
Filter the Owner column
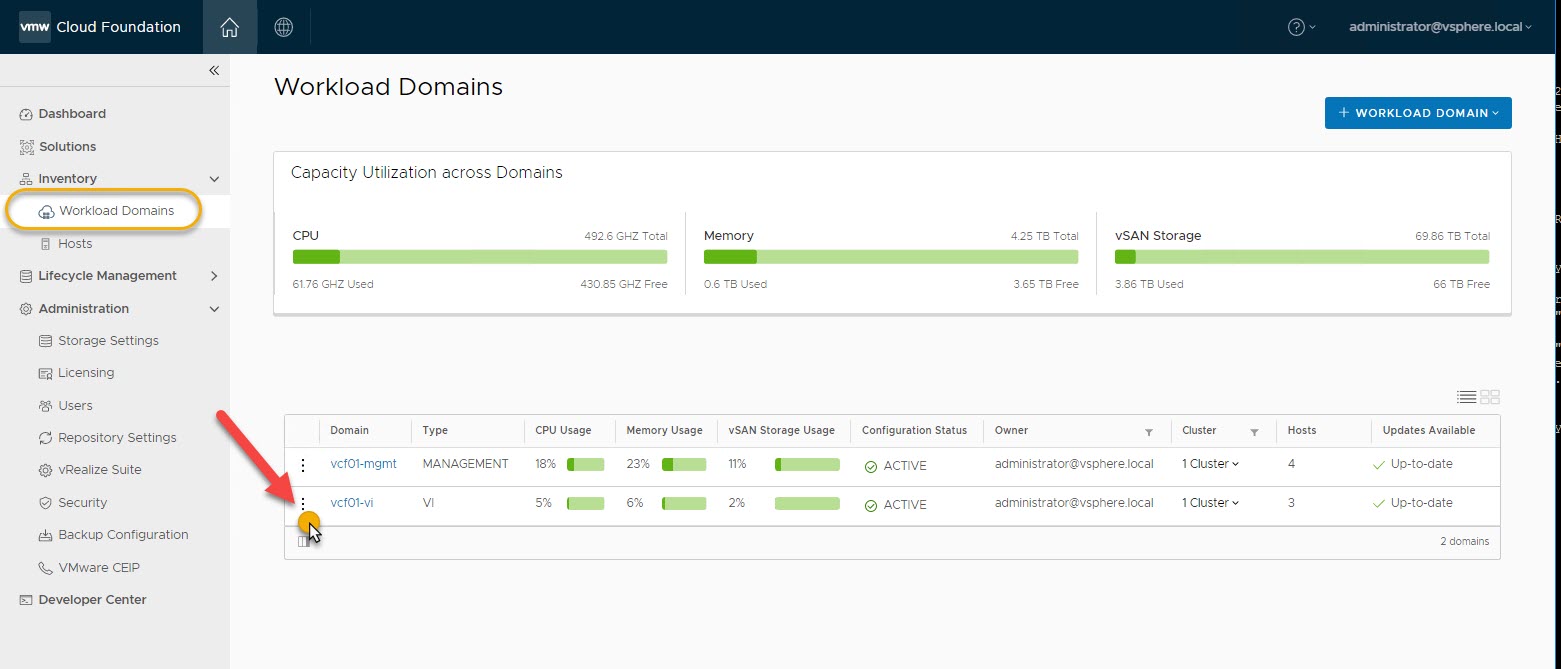(x=1149, y=431)
